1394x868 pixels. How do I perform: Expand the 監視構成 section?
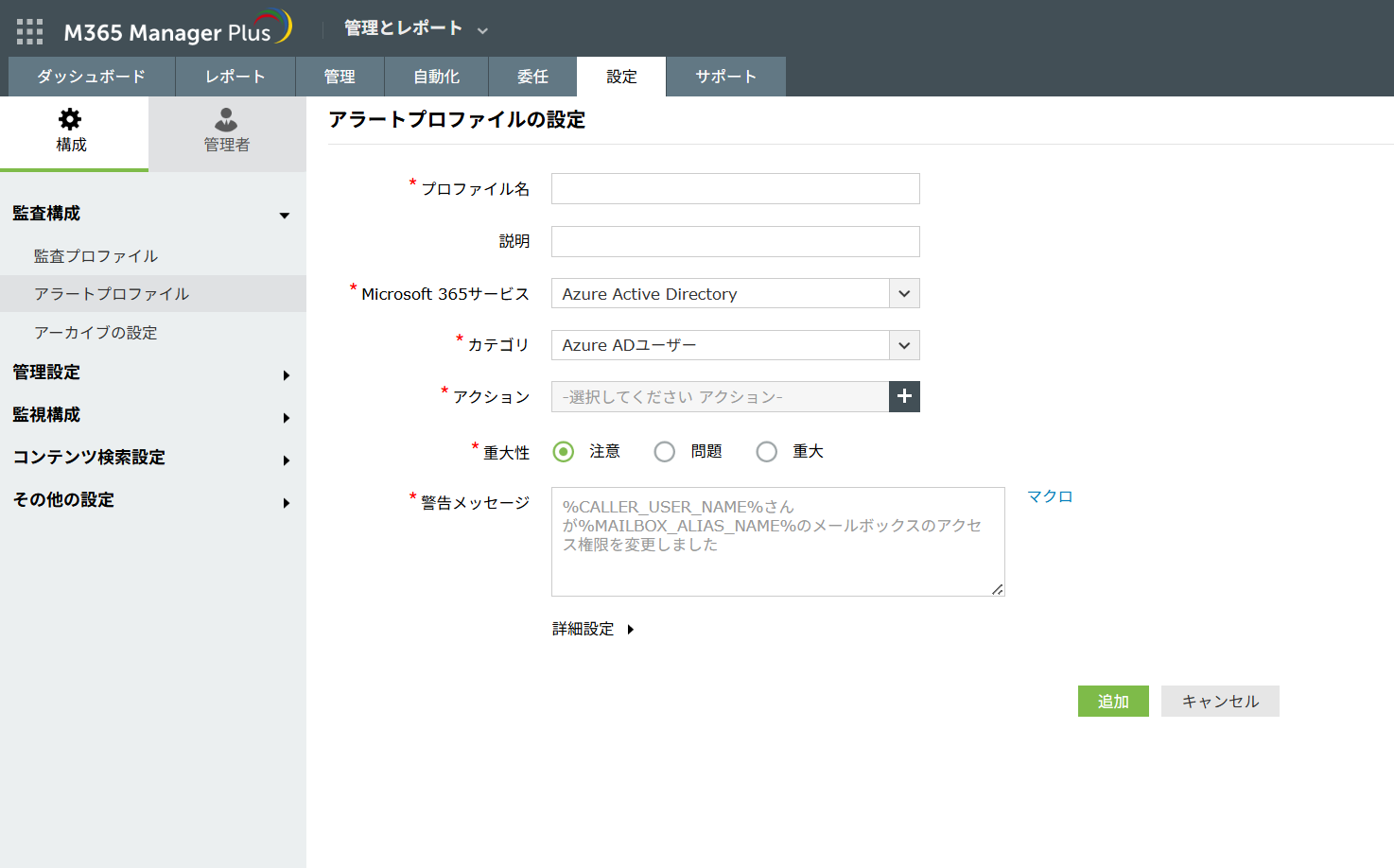click(x=286, y=418)
